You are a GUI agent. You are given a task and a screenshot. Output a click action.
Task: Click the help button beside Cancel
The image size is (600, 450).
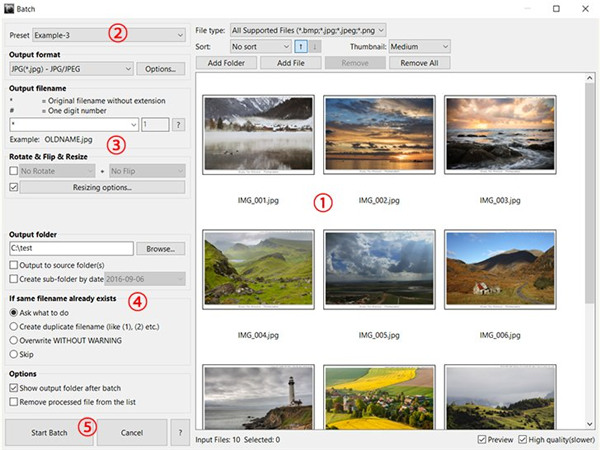(179, 431)
